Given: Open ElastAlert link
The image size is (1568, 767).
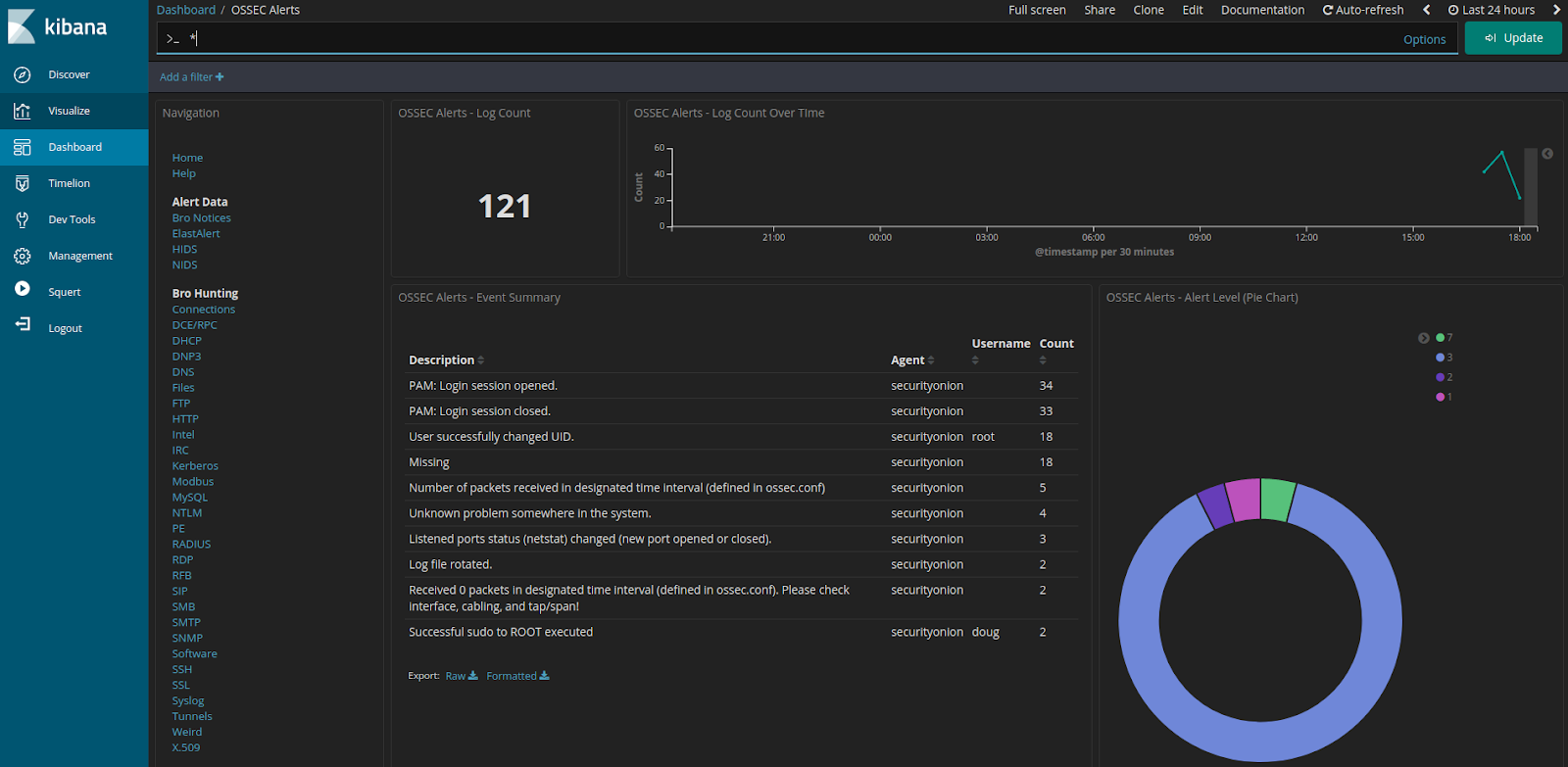Looking at the screenshot, I should pos(196,234).
